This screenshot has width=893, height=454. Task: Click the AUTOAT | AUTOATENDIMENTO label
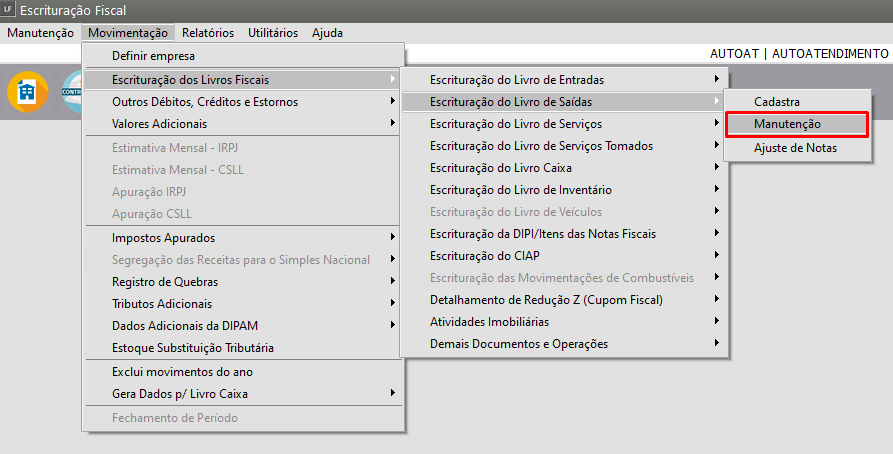[799, 54]
